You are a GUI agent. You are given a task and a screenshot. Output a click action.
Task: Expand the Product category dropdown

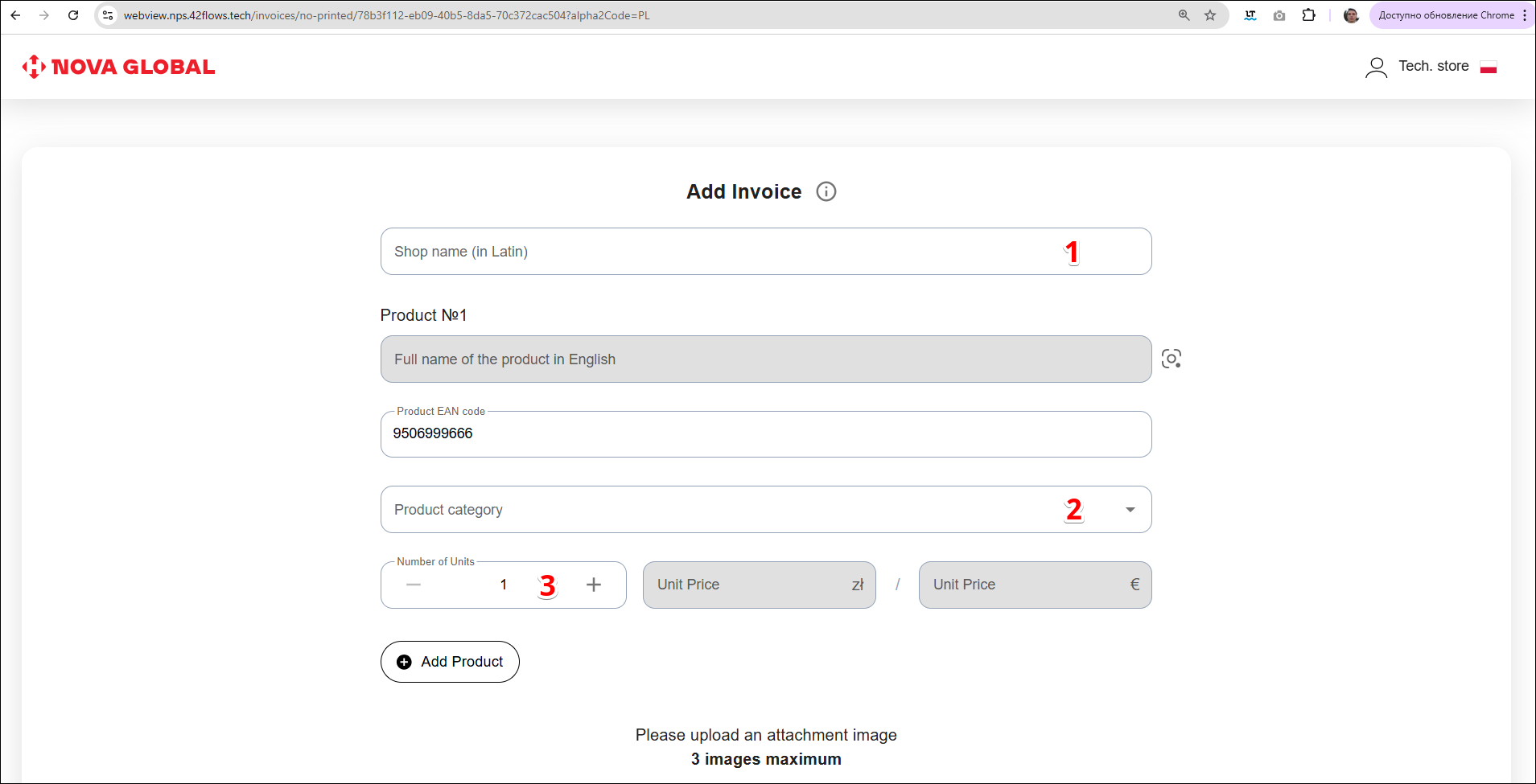1130,510
